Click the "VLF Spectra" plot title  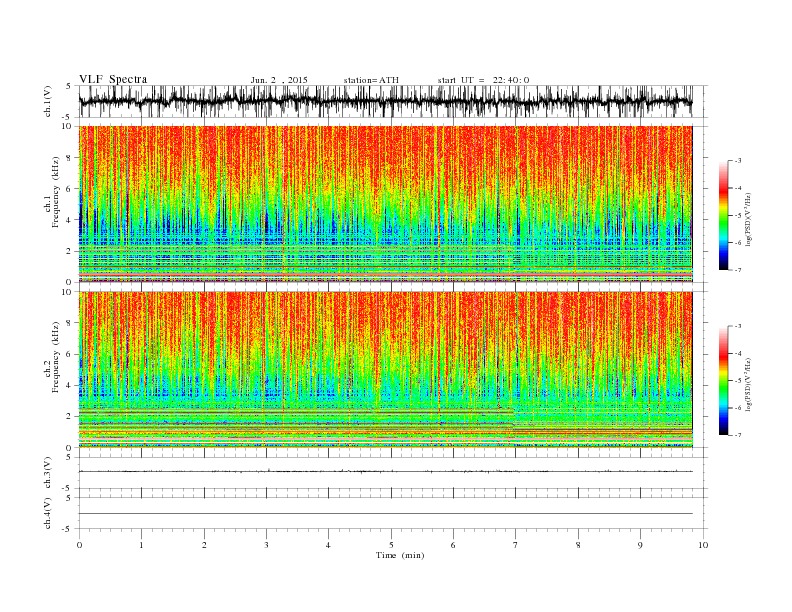[113, 79]
